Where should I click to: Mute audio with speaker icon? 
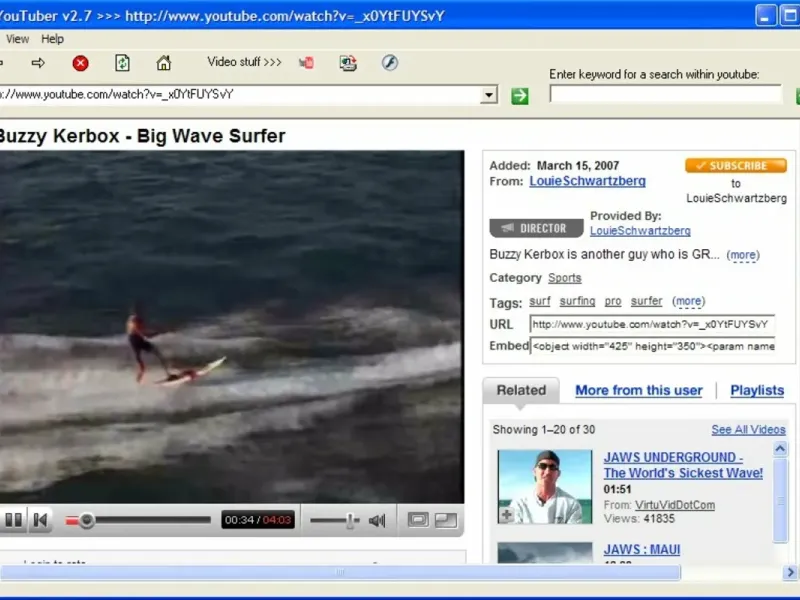point(377,520)
